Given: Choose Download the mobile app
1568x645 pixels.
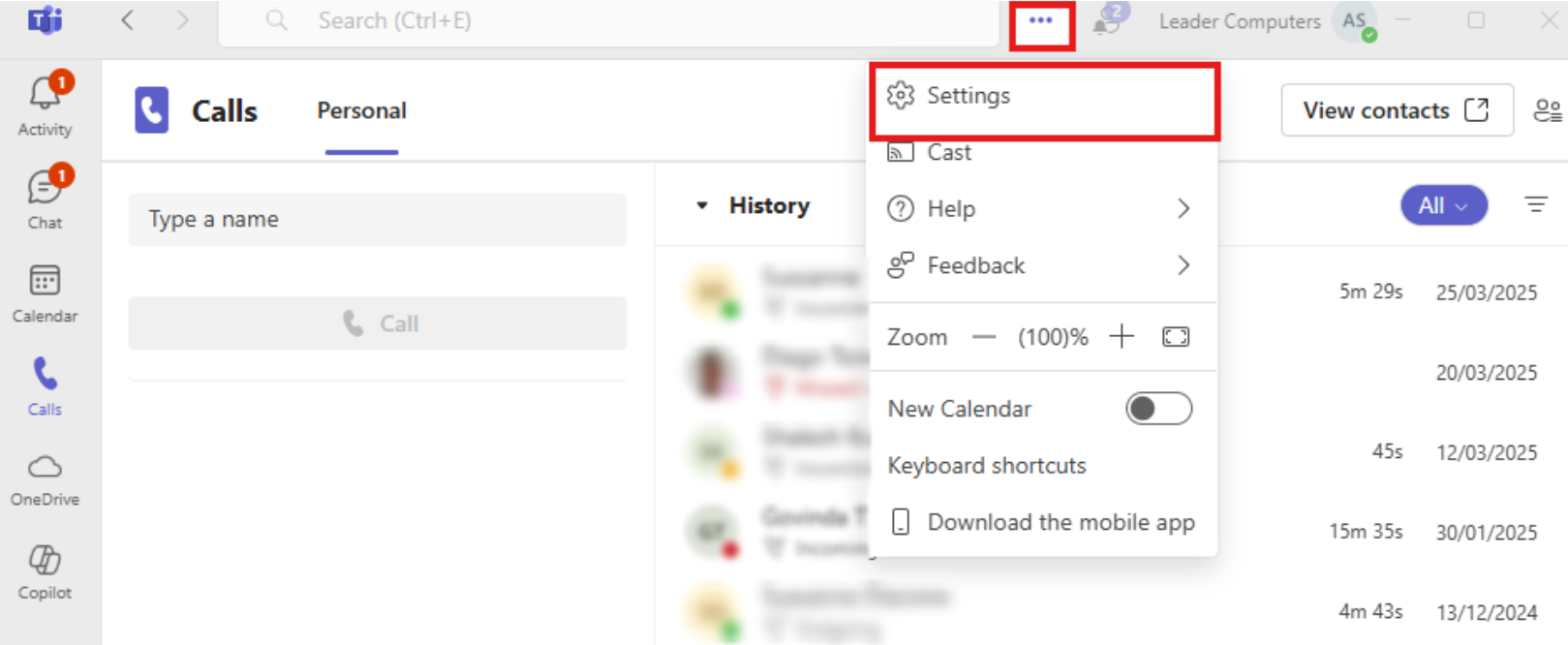Looking at the screenshot, I should tap(1042, 522).
